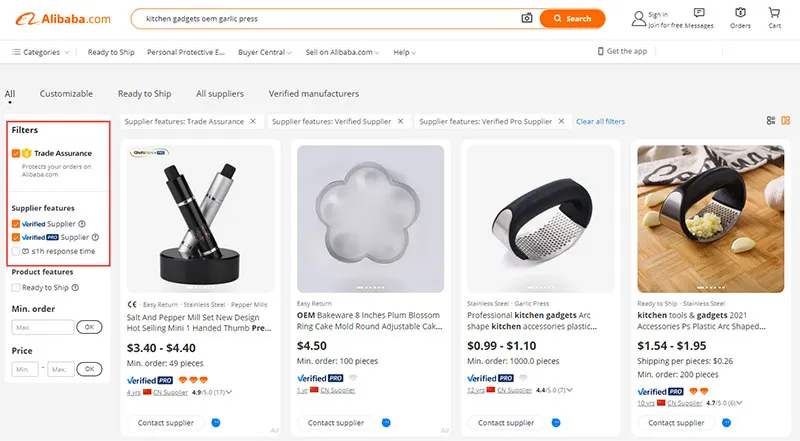Click the Clear all filters link

coord(600,122)
